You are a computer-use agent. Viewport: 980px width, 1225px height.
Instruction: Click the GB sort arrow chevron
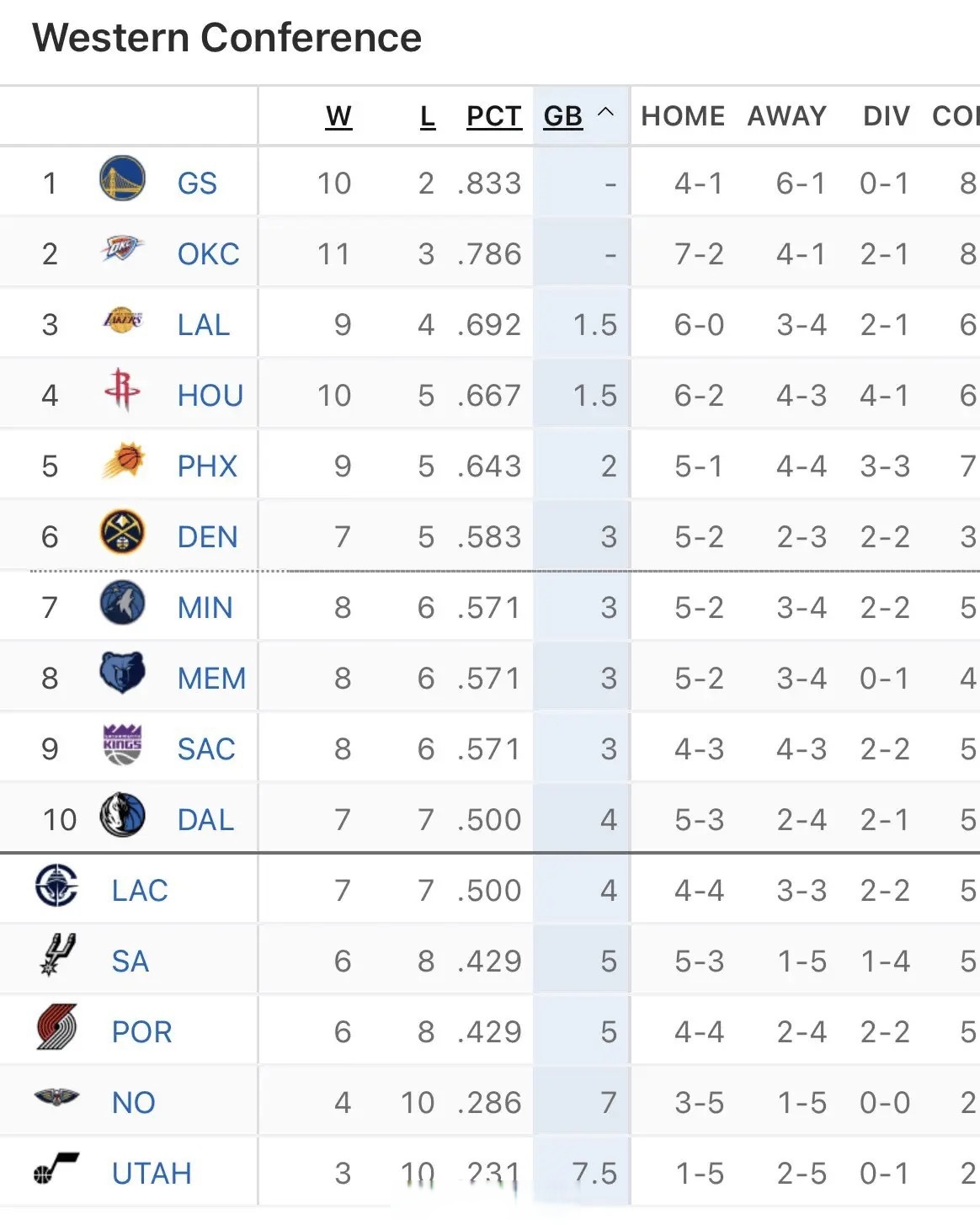coord(605,113)
